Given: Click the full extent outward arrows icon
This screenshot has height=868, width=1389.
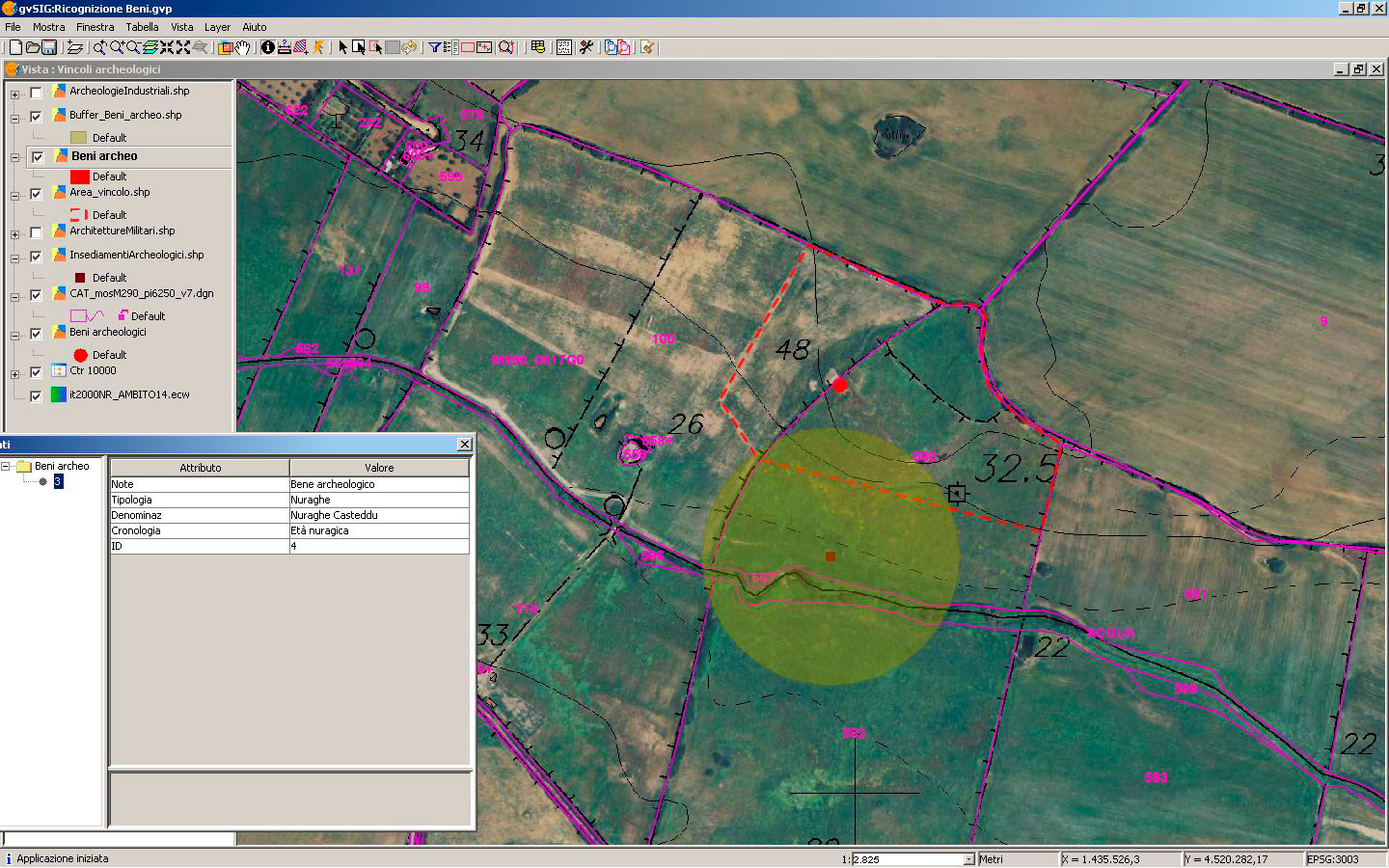Looking at the screenshot, I should (x=182, y=47).
